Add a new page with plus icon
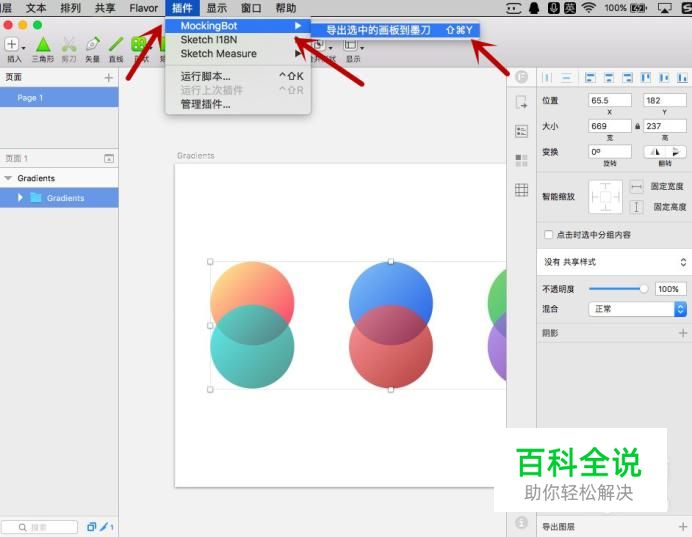692x537 pixels. [109, 78]
